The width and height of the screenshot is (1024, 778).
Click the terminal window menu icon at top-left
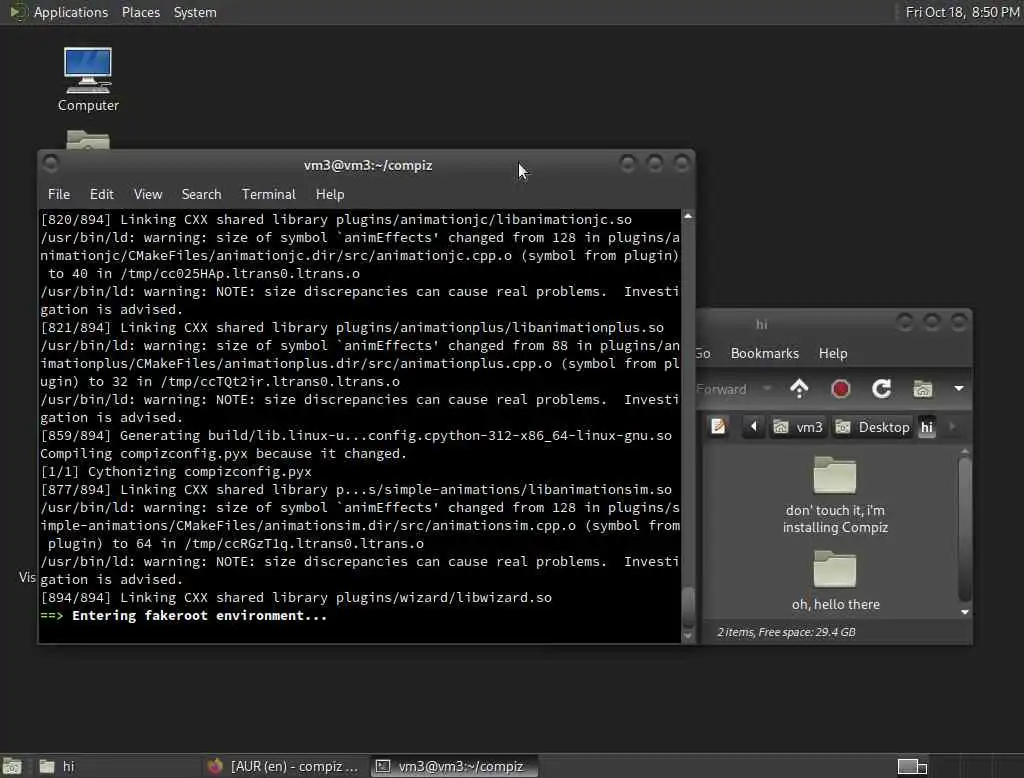(x=51, y=163)
